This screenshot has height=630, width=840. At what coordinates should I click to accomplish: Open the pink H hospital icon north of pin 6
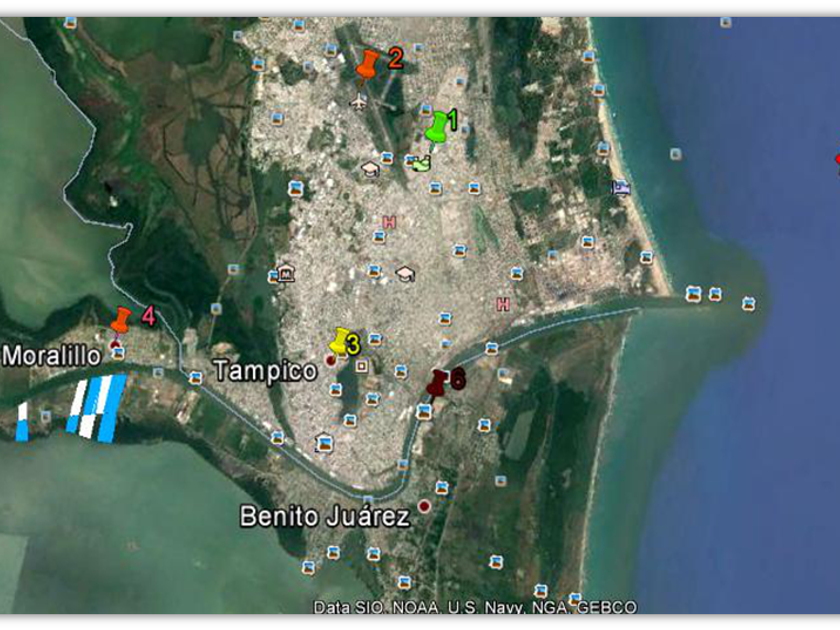pos(503,304)
